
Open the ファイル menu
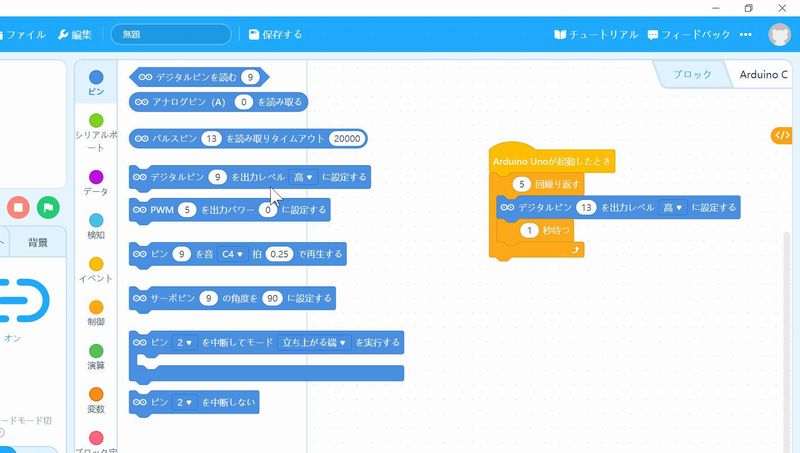tap(25, 34)
